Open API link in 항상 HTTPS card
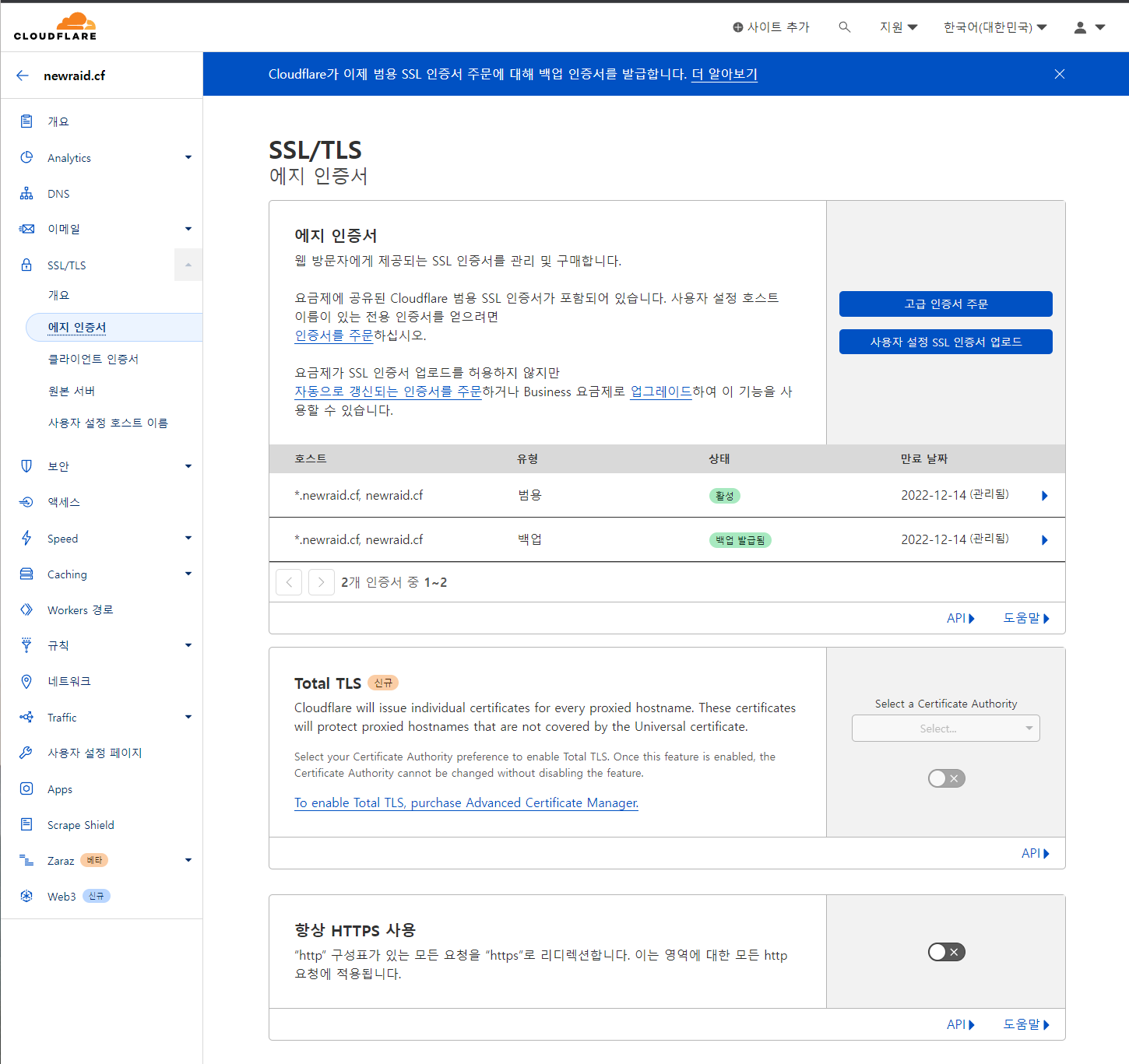Image resolution: width=1129 pixels, height=1064 pixels. point(961,1024)
